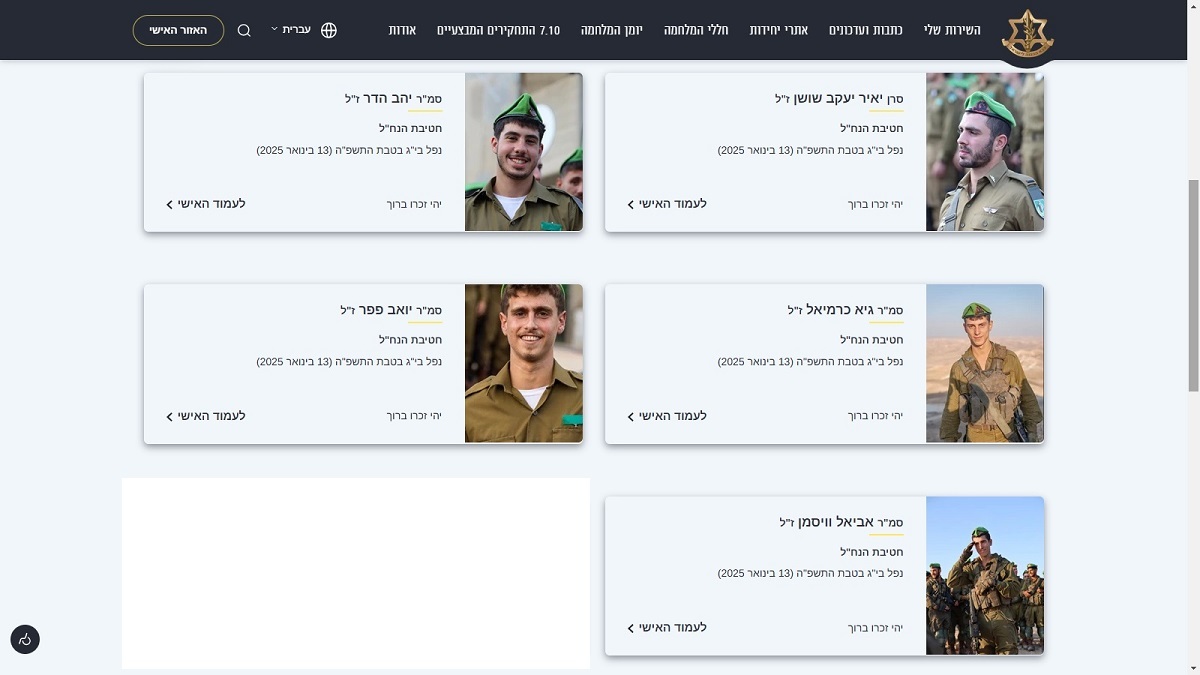The height and width of the screenshot is (675, 1200).
Task: Click the name heading סמ"ר יואב פפר
Action: pos(391,311)
